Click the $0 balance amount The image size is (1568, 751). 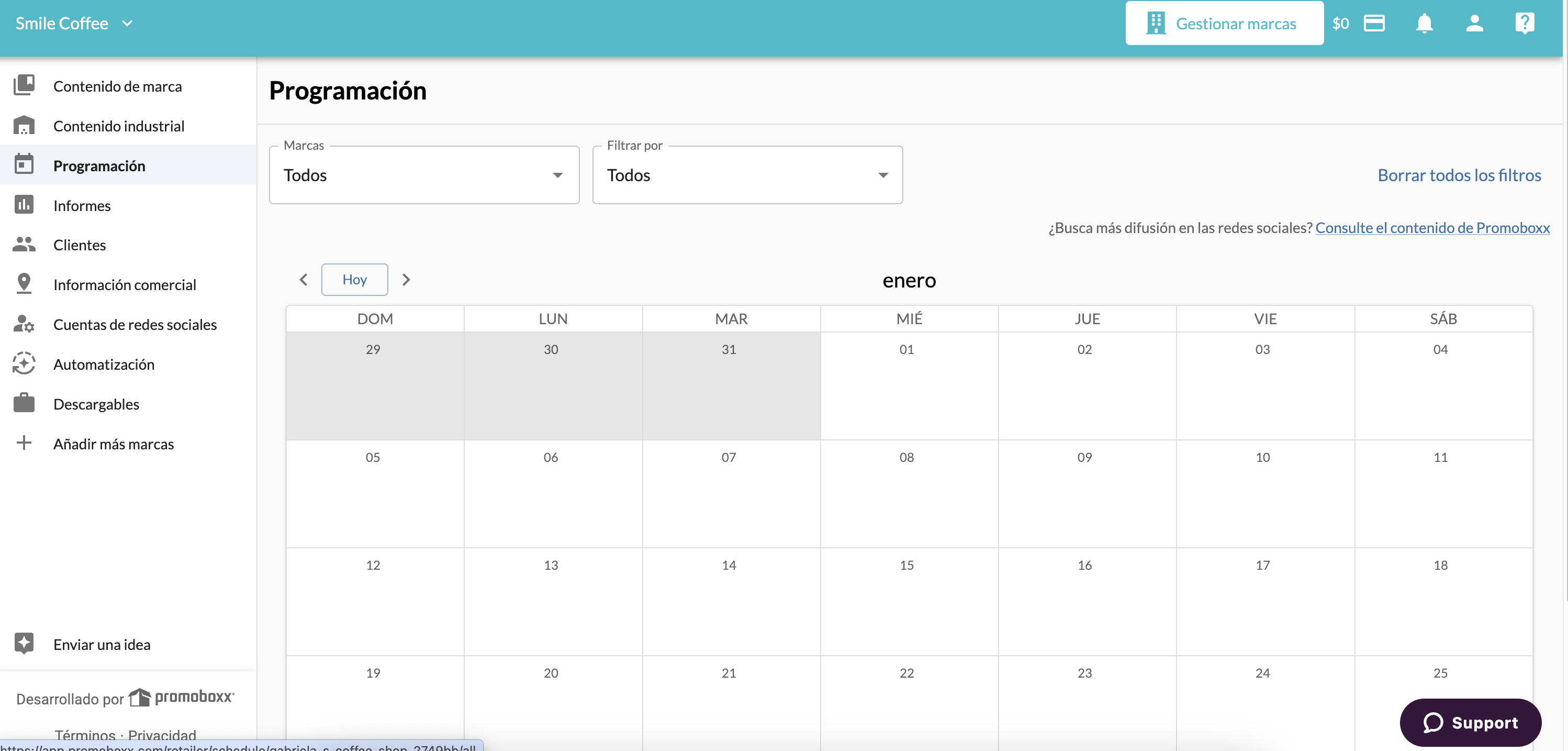pyautogui.click(x=1341, y=23)
